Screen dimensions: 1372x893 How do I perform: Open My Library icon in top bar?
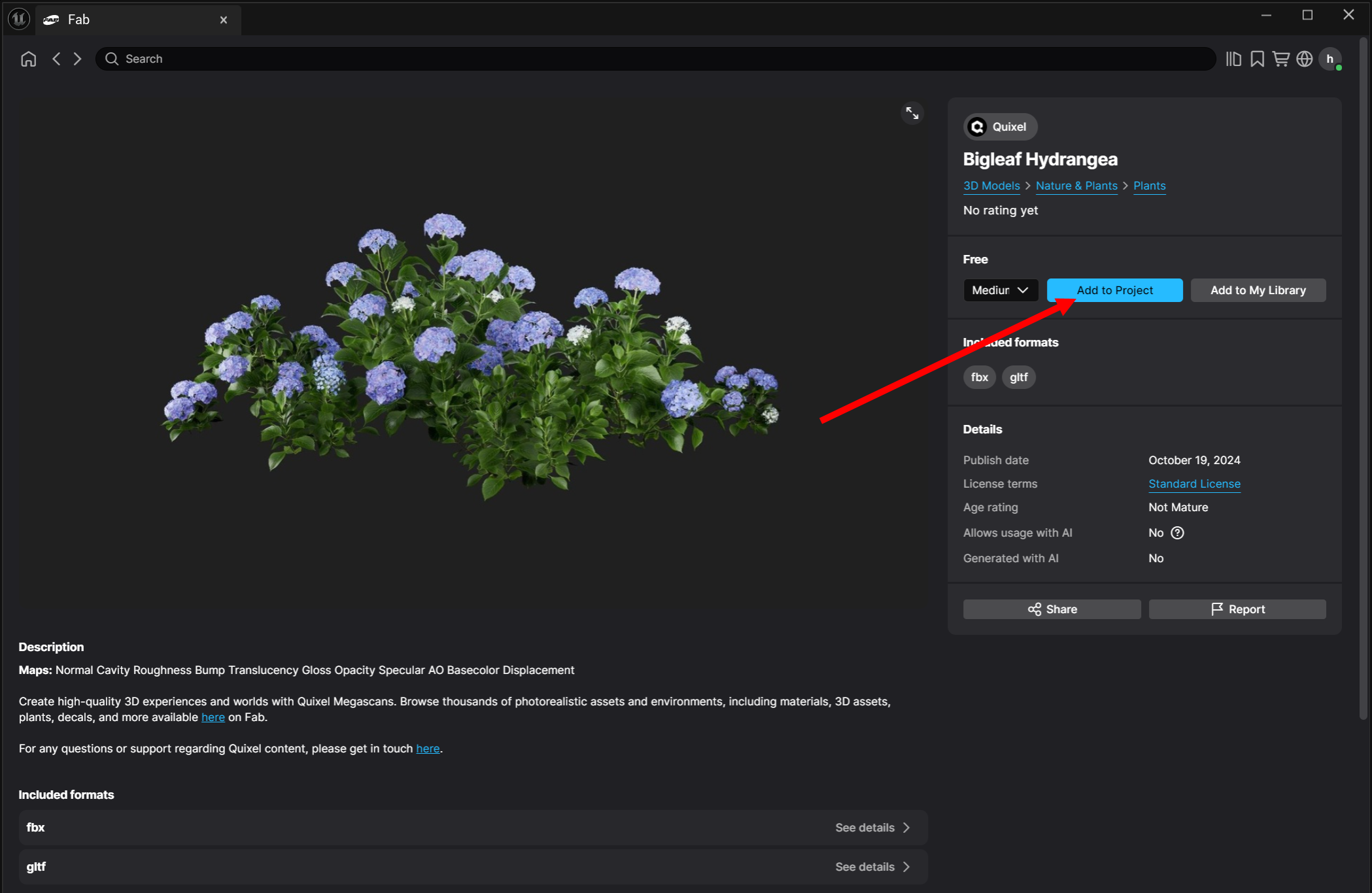click(1233, 59)
